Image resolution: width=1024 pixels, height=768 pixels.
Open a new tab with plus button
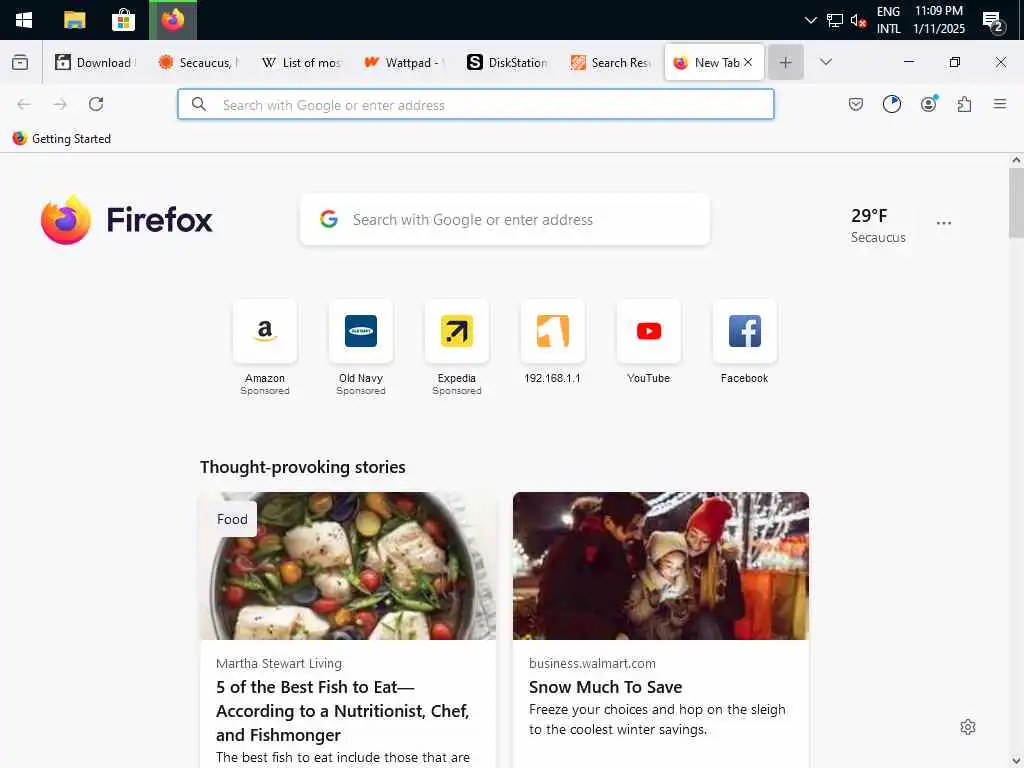point(786,63)
